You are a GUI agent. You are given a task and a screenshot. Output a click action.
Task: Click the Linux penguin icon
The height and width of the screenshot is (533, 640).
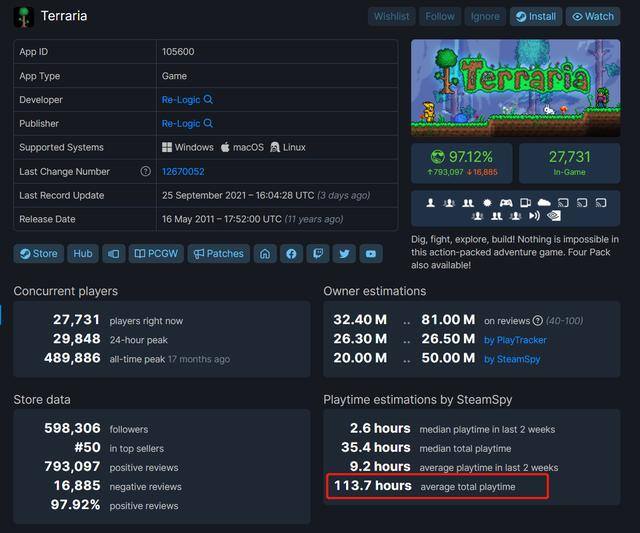[275, 147]
